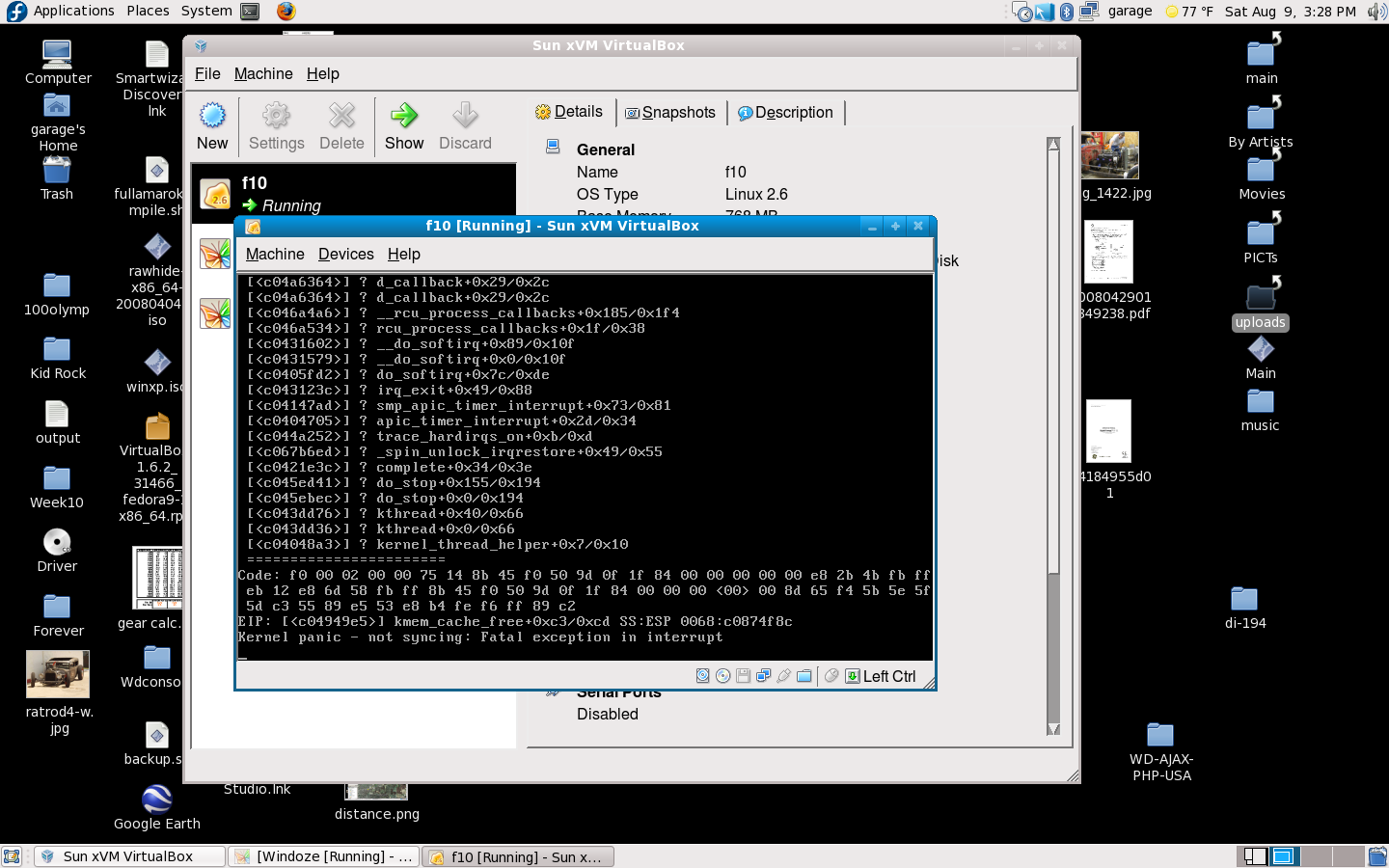This screenshot has height=868, width=1389.
Task: Click the volume speaker icon in tray
Action: pyautogui.click(x=1376, y=12)
